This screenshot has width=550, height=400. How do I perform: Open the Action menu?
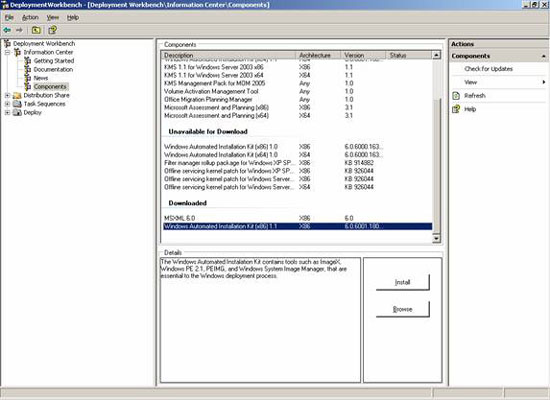(x=31, y=18)
